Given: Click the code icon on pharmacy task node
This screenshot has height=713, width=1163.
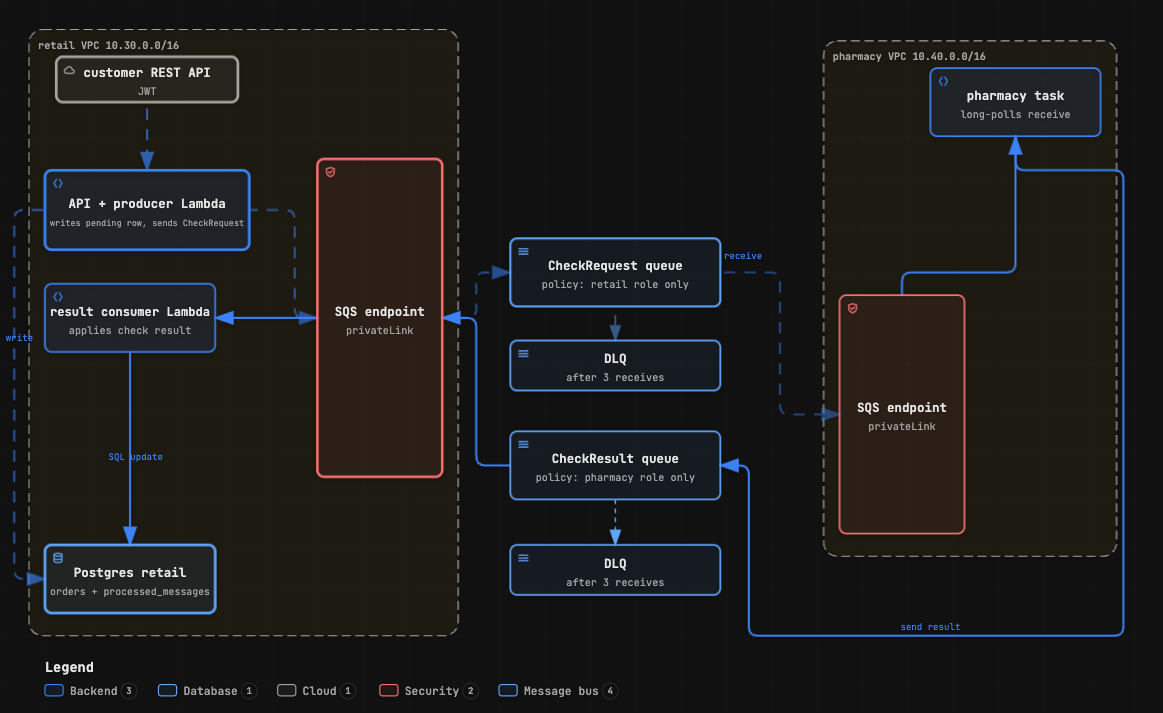Looking at the screenshot, I should click(x=943, y=82).
